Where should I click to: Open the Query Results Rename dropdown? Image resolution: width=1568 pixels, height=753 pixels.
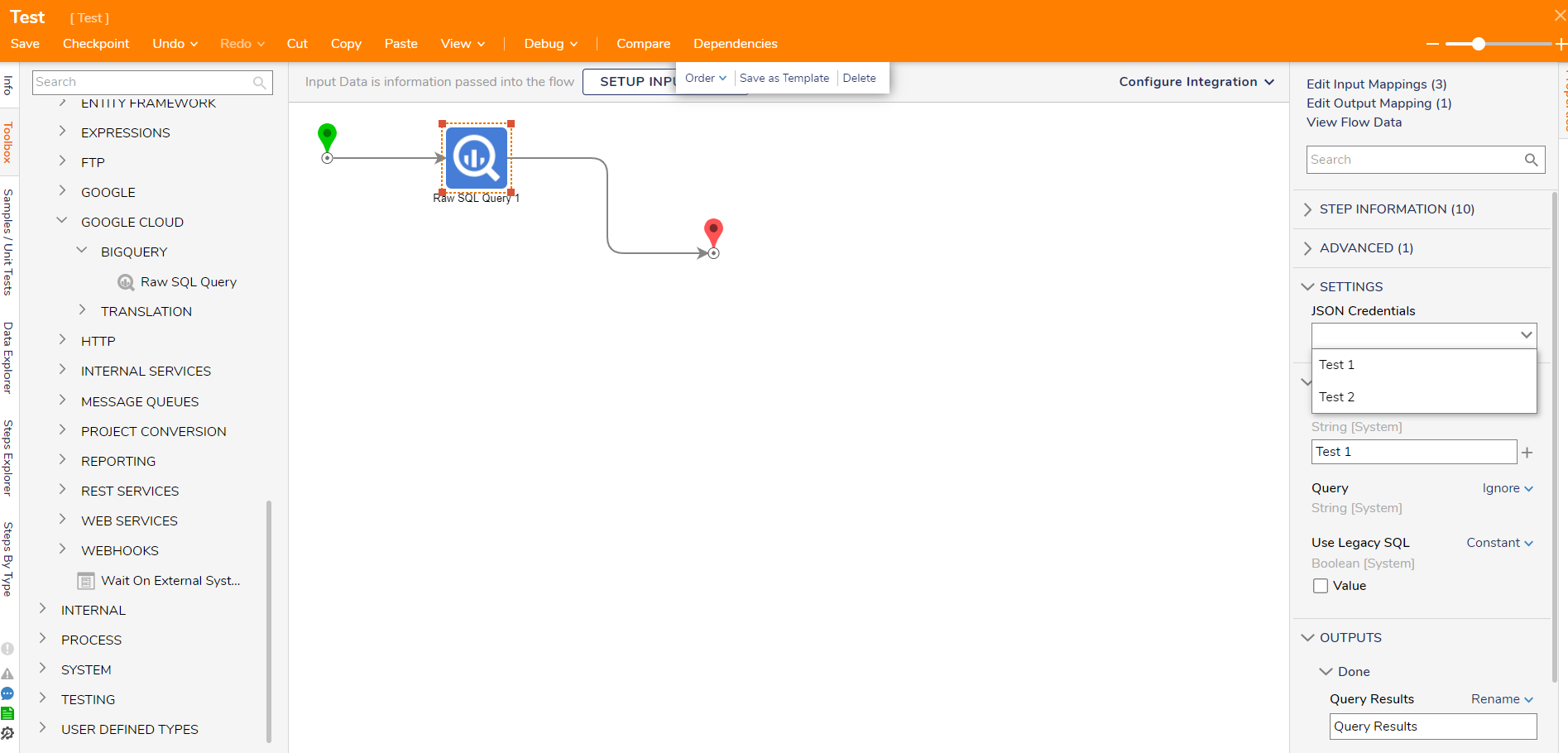(x=1502, y=699)
